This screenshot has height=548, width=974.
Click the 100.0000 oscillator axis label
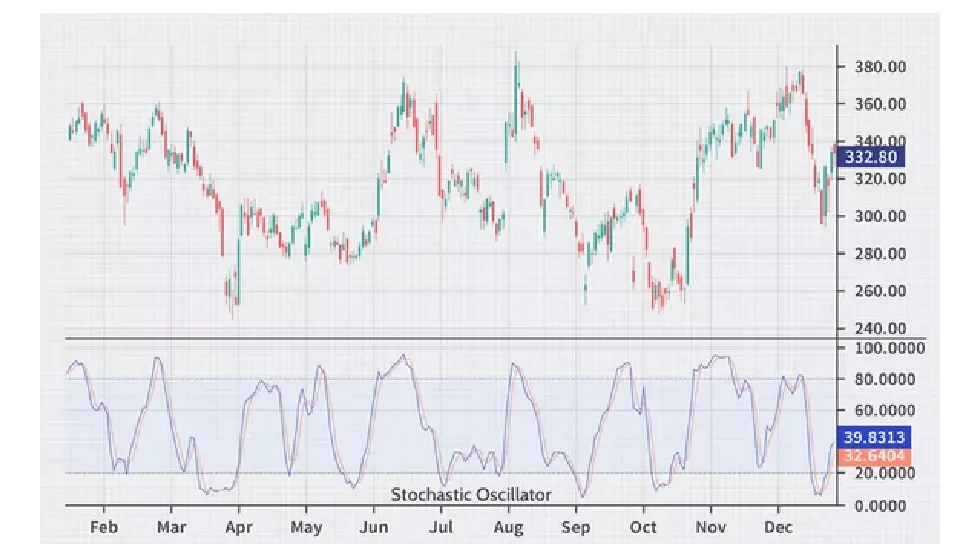tap(890, 349)
